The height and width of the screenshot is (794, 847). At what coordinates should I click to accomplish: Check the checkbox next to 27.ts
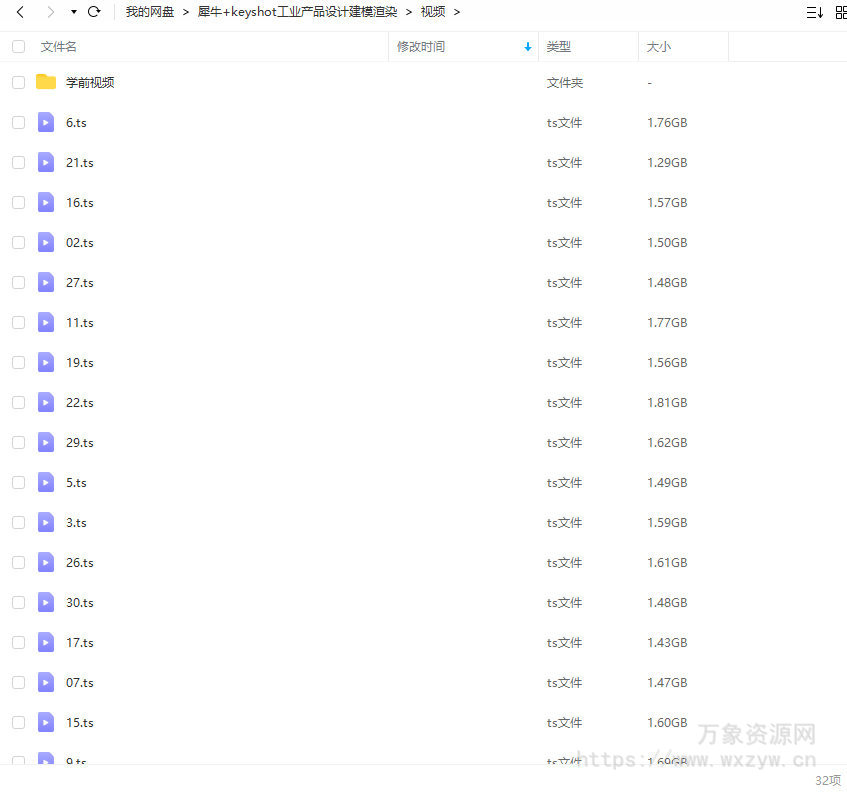17,282
